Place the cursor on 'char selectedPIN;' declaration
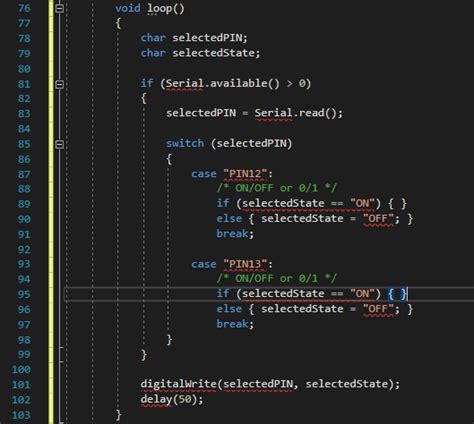Screen dimensions: 474x424 coord(194,38)
